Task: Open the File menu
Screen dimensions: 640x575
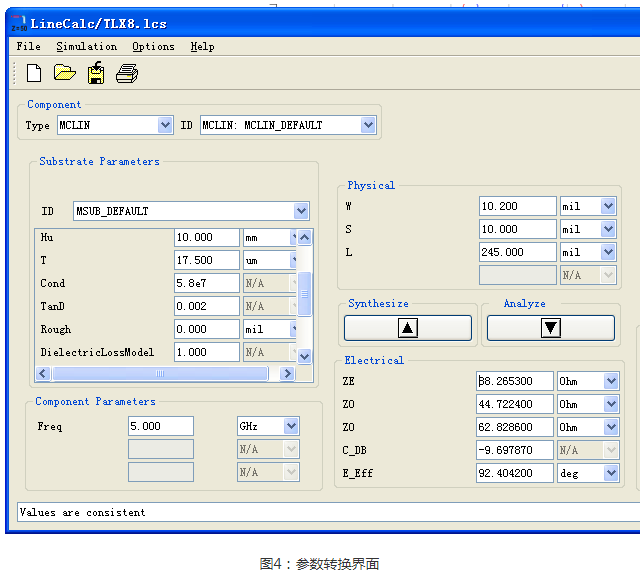Action: [29, 46]
